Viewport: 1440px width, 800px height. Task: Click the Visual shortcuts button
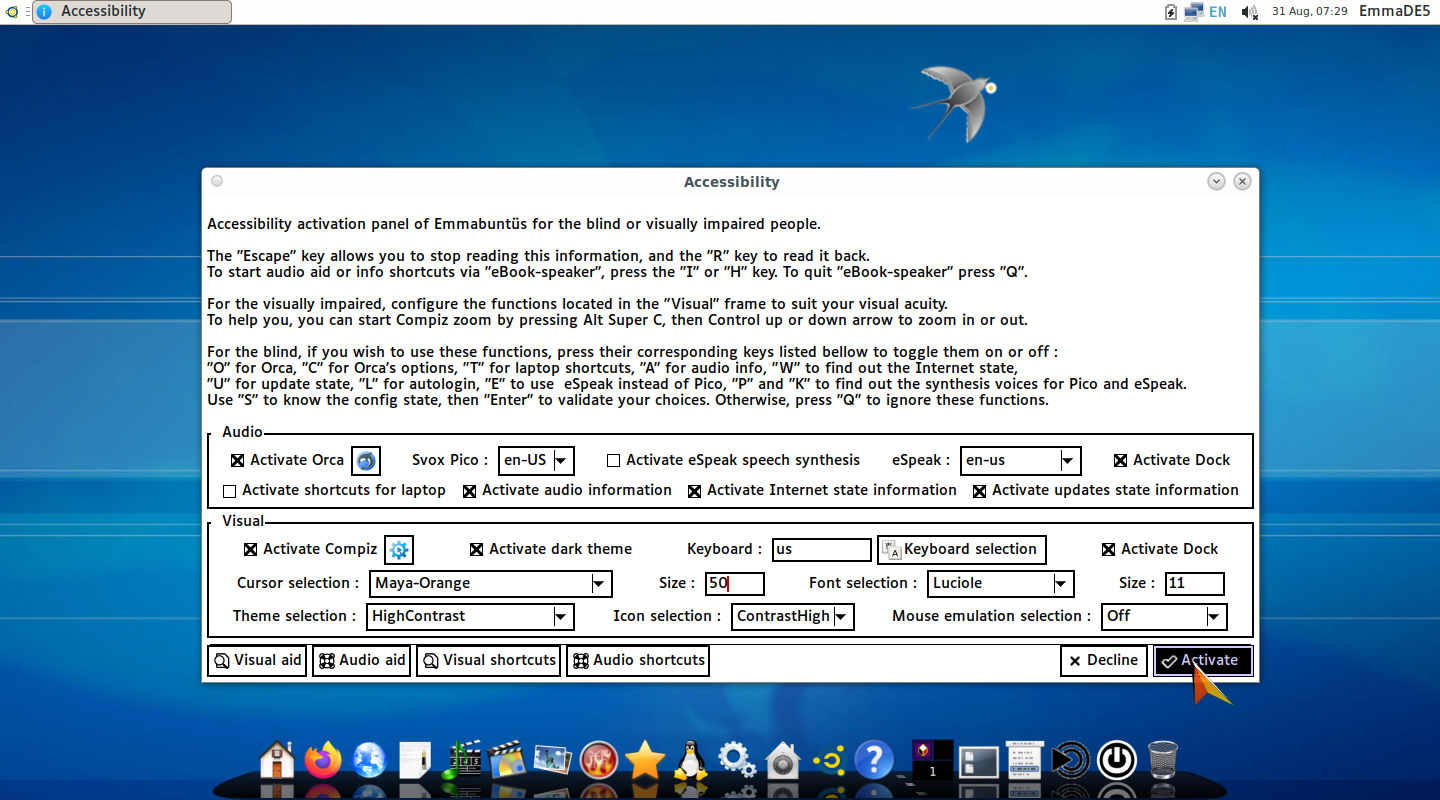[488, 661]
